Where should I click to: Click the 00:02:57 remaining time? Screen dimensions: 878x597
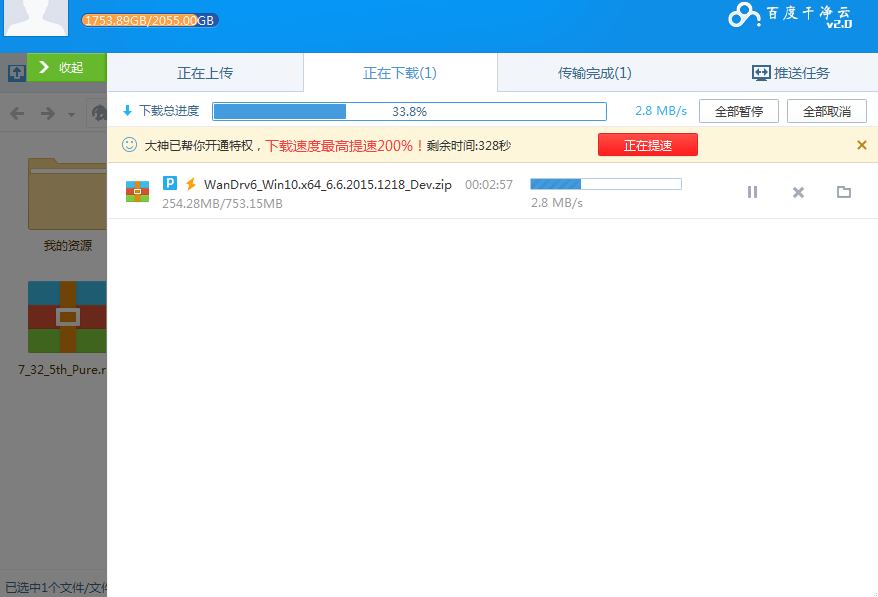pos(489,184)
